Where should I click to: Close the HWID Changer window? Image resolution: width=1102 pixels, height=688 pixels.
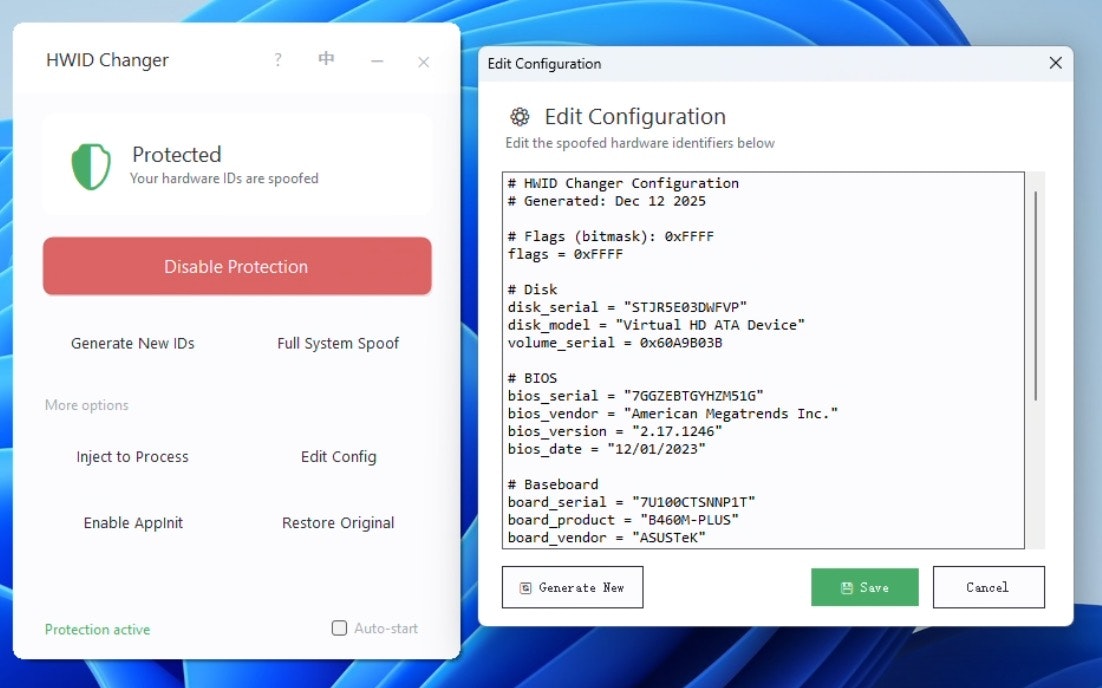pyautogui.click(x=423, y=62)
